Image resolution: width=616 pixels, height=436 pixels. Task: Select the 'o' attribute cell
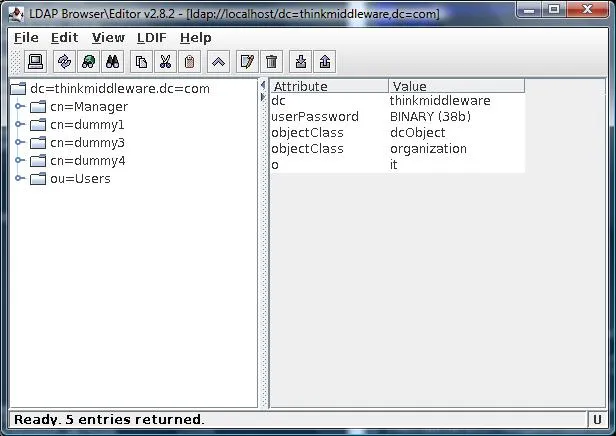pyautogui.click(x=329, y=165)
